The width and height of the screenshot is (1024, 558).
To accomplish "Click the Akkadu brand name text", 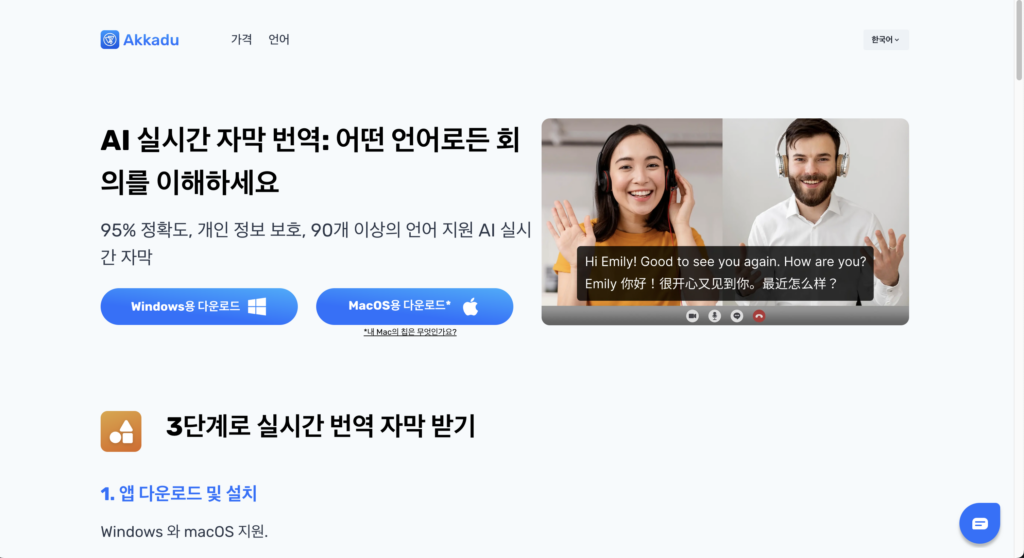I will point(151,40).
